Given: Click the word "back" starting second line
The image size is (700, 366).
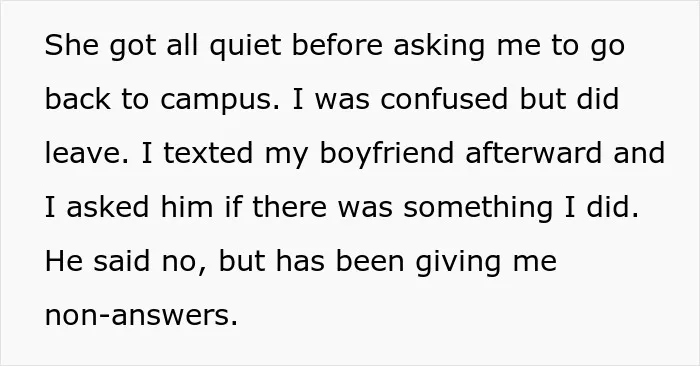Looking at the screenshot, I should coord(78,99).
